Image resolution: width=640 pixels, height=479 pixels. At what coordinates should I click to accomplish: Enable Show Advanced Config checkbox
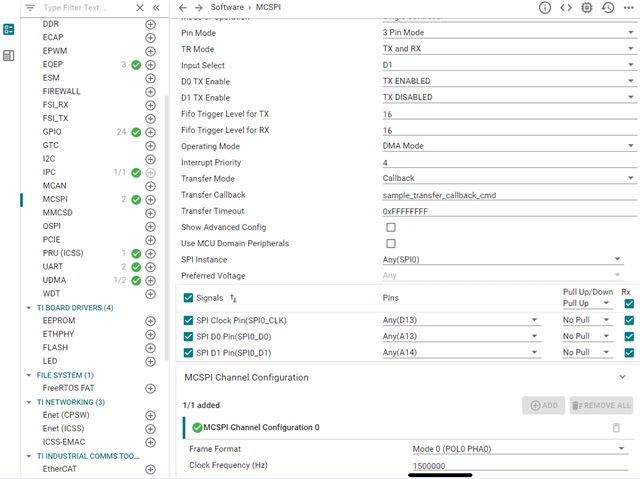[x=391, y=227]
